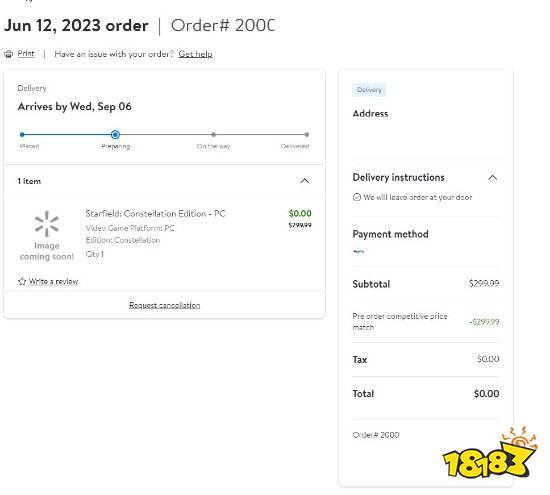Screen dimensions: 550x495
Task: Click the payment method logo icon
Action: coord(358,252)
